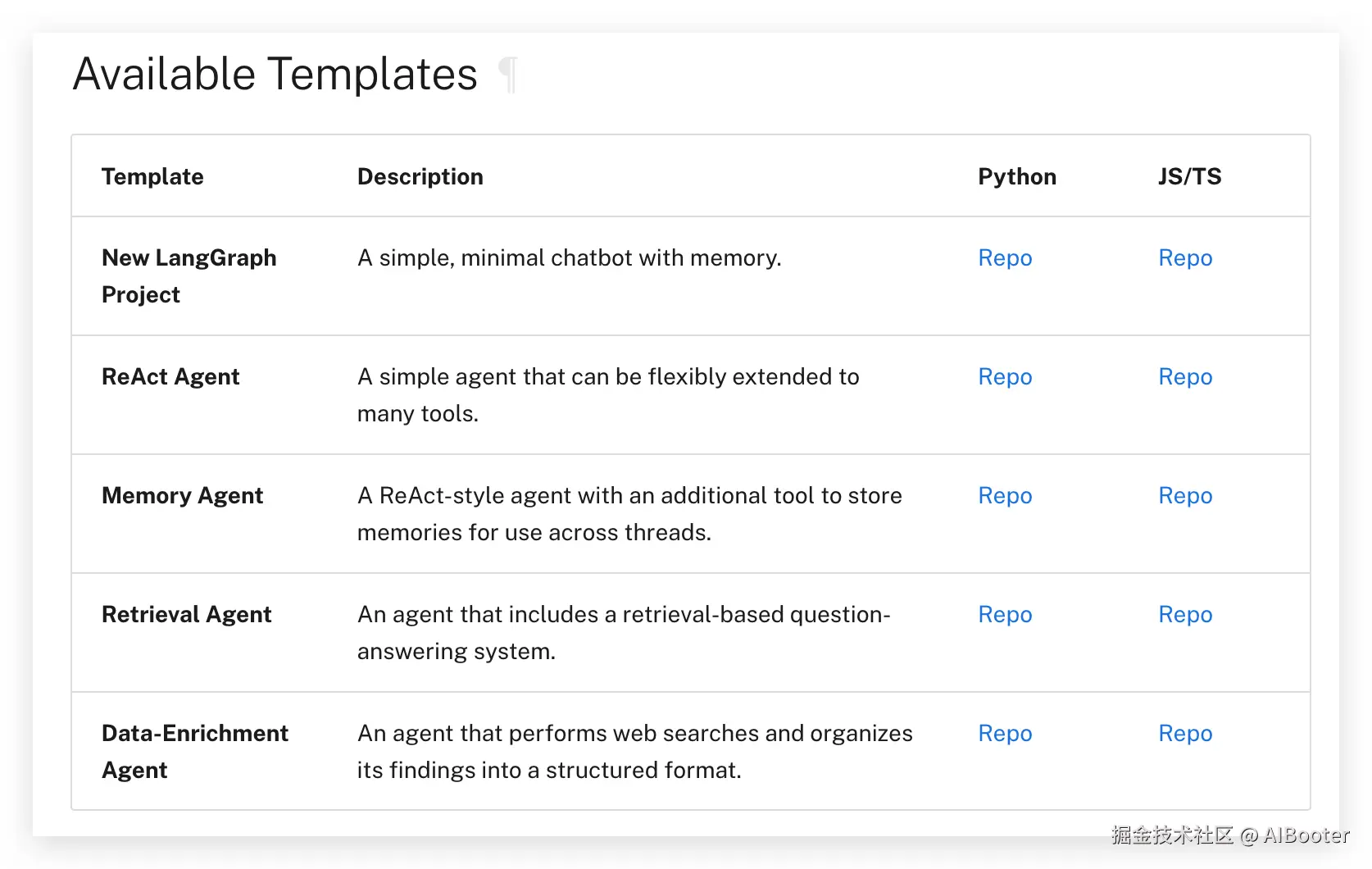The width and height of the screenshot is (1372, 869).
Task: Open Python Repo for New LangGraph Project
Action: coord(1005,258)
